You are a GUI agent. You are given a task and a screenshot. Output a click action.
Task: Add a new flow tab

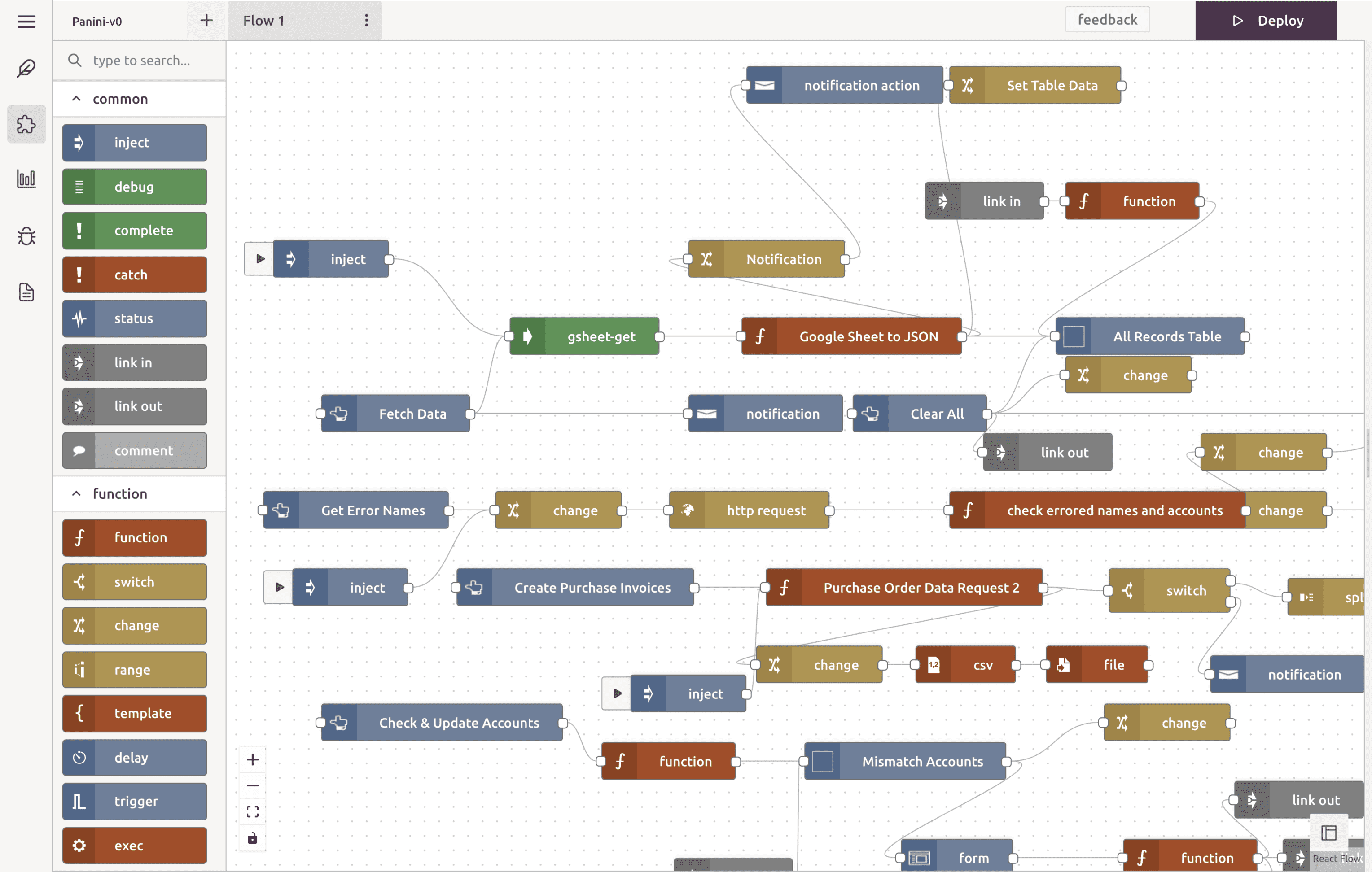pyautogui.click(x=206, y=21)
